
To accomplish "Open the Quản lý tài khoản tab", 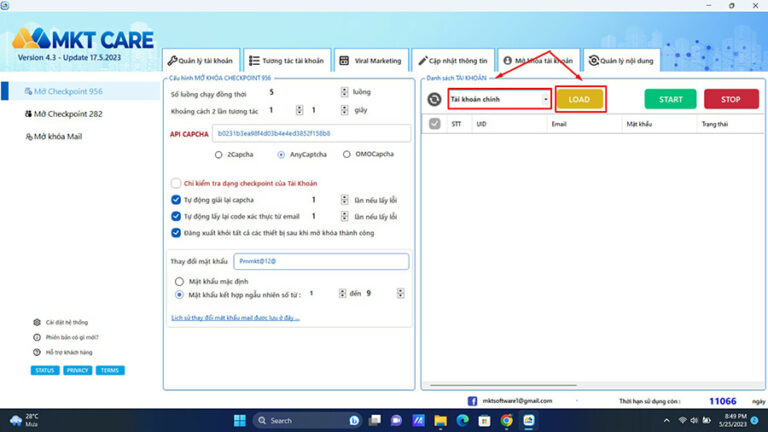I will point(201,60).
